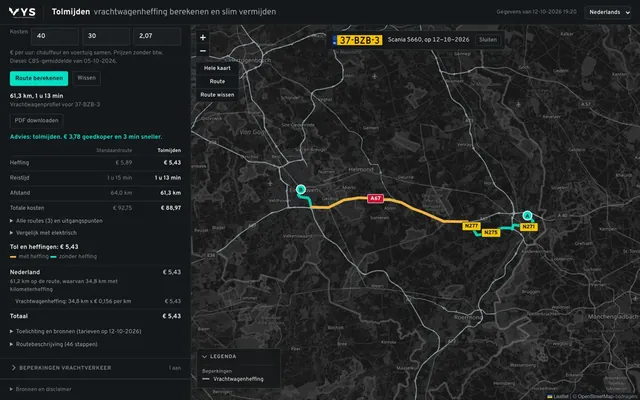Image resolution: width=640 pixels, height=400 pixels.
Task: Click the '1 aan' restrictions count
Action: [175, 368]
